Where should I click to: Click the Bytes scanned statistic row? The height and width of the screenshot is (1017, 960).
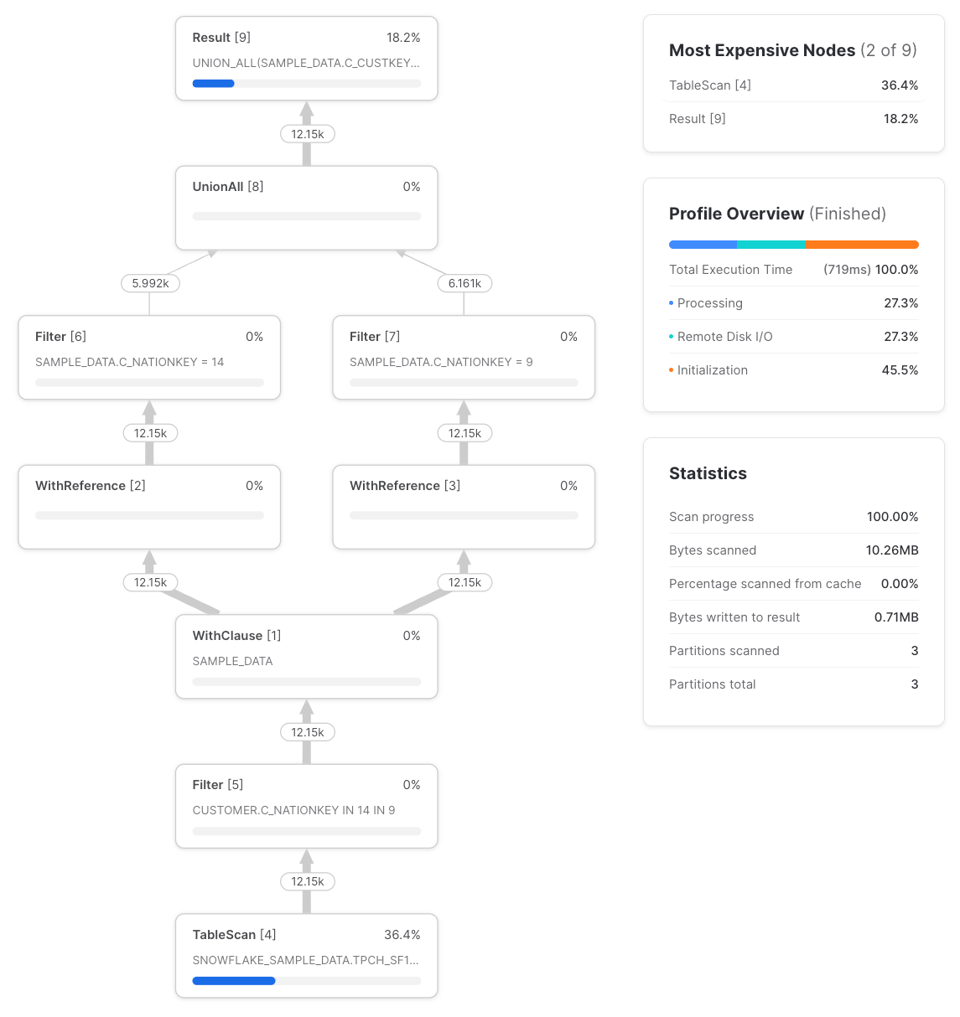click(793, 550)
